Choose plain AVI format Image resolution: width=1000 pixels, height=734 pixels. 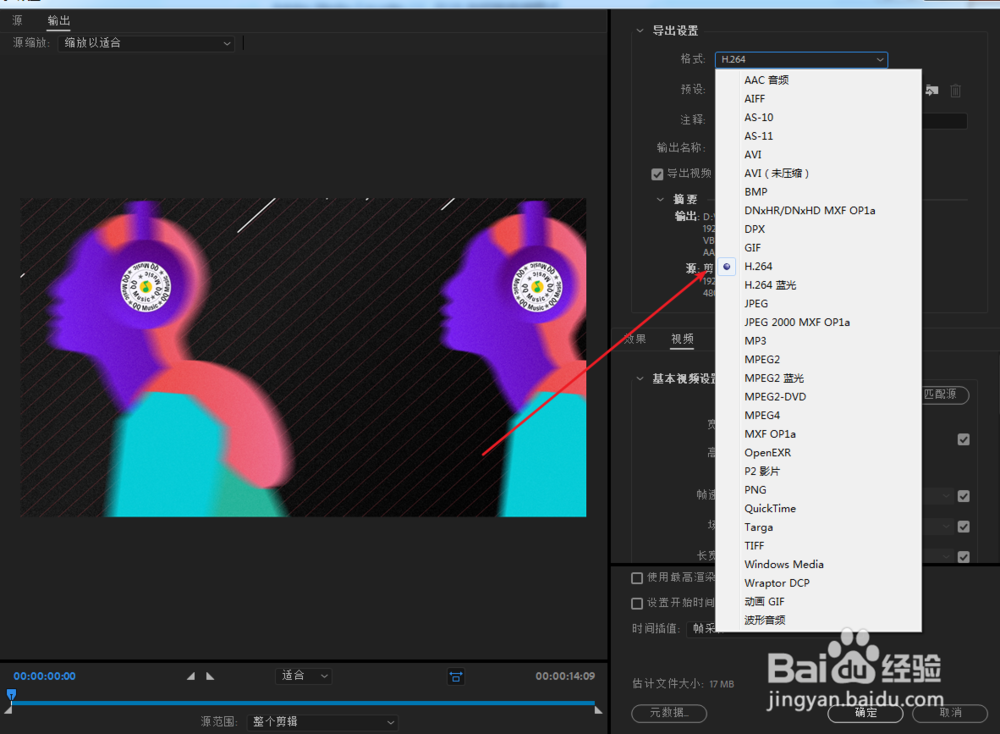pyautogui.click(x=818, y=154)
